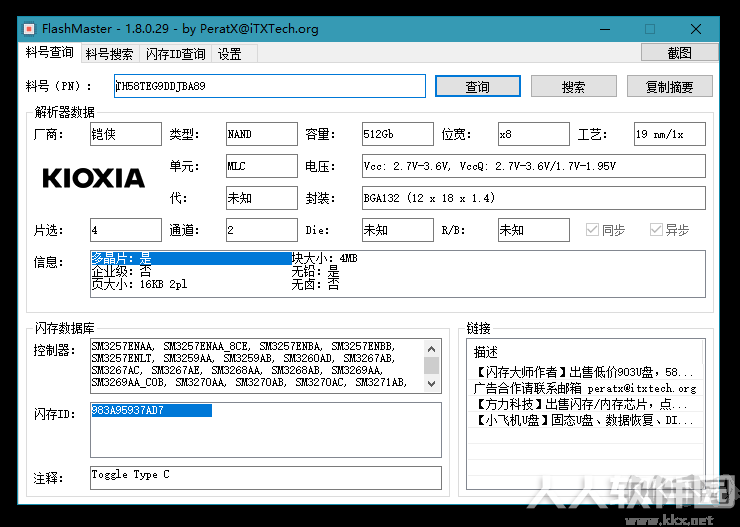The image size is (740, 527).
Task: Click the KIOXIA manufacturer logo
Action: tap(93, 178)
